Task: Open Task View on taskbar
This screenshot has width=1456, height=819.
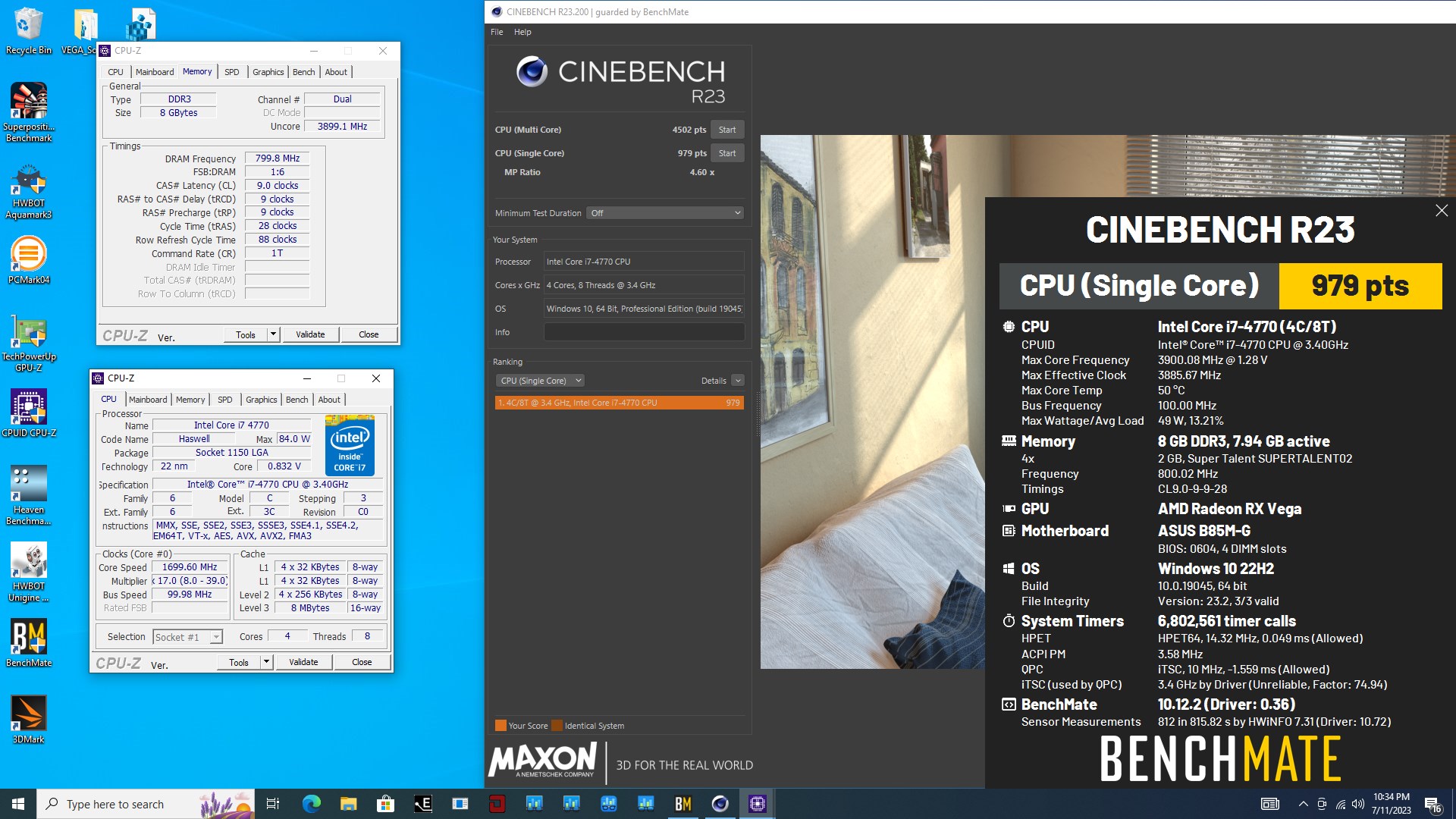Action: point(273,804)
